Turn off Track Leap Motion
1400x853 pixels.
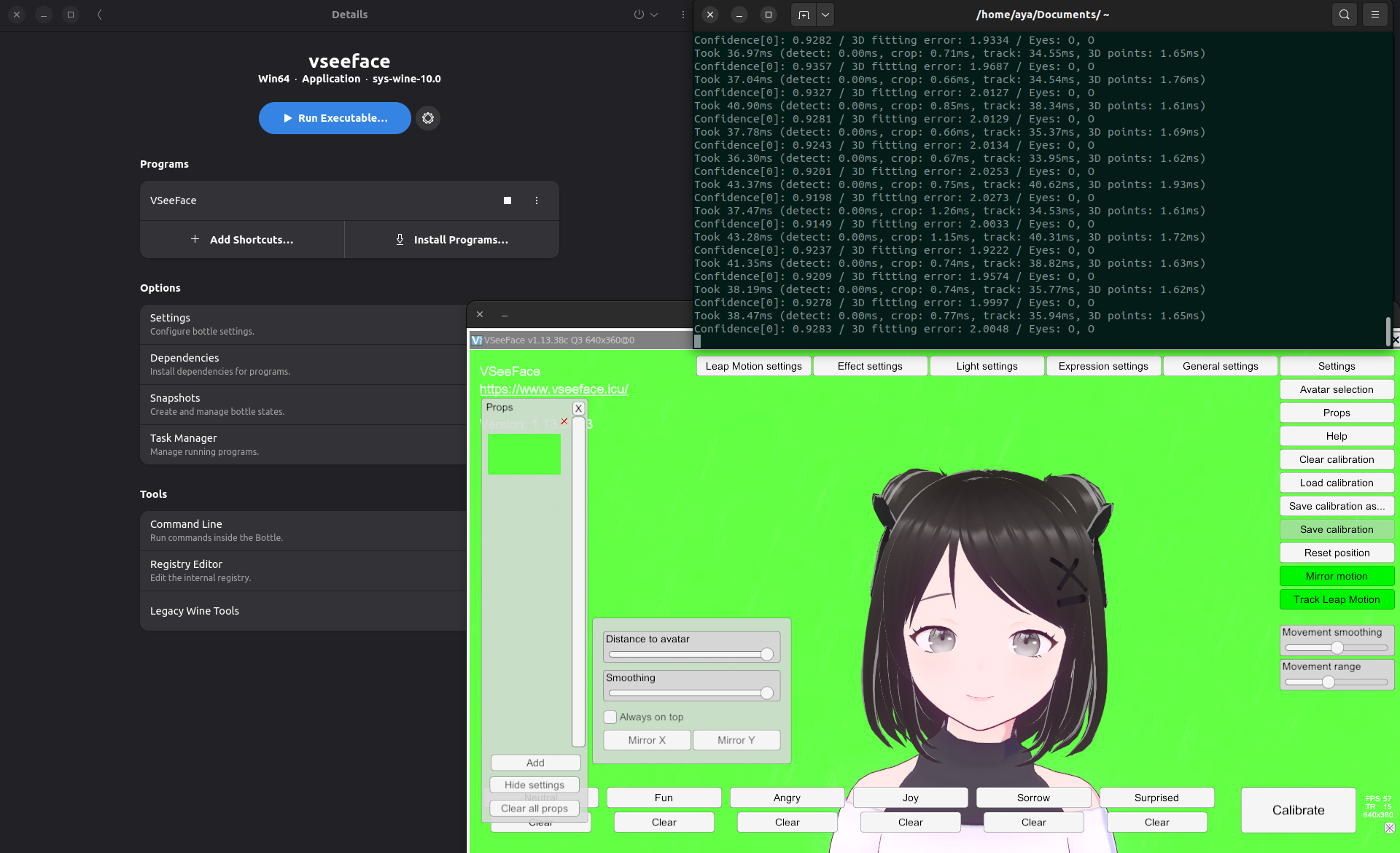pyautogui.click(x=1337, y=599)
